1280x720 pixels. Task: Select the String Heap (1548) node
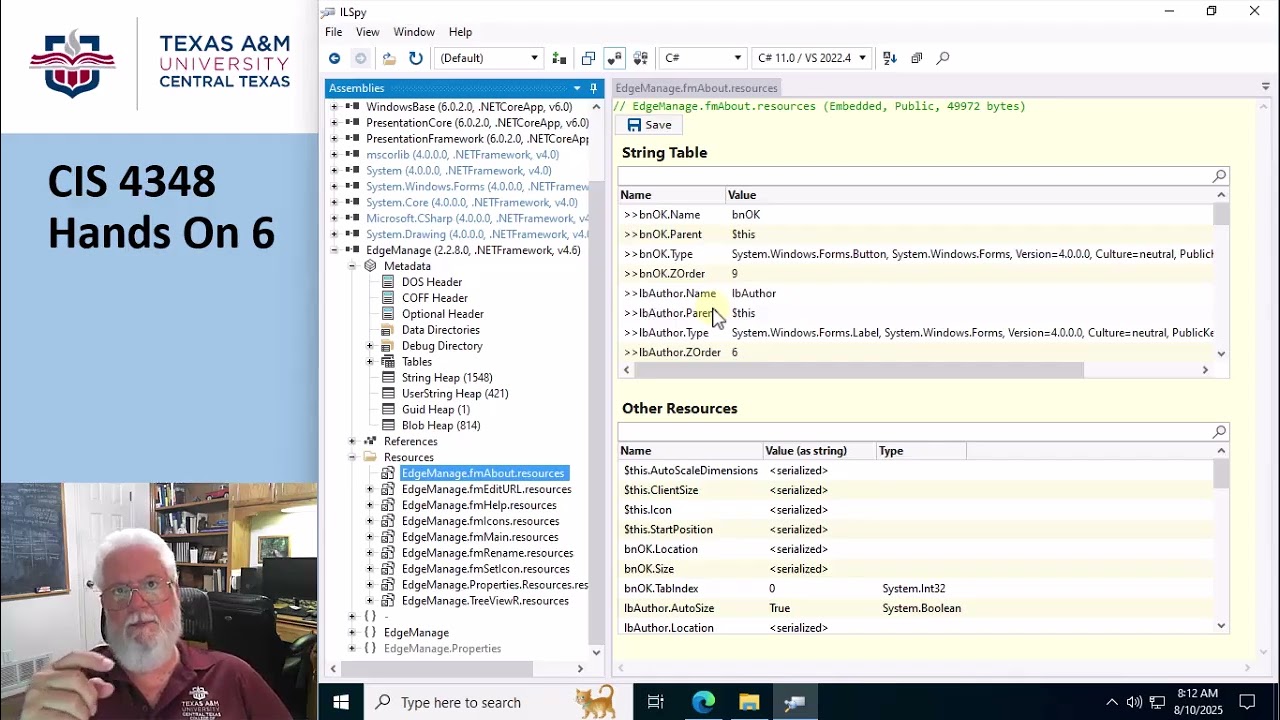pyautogui.click(x=447, y=378)
